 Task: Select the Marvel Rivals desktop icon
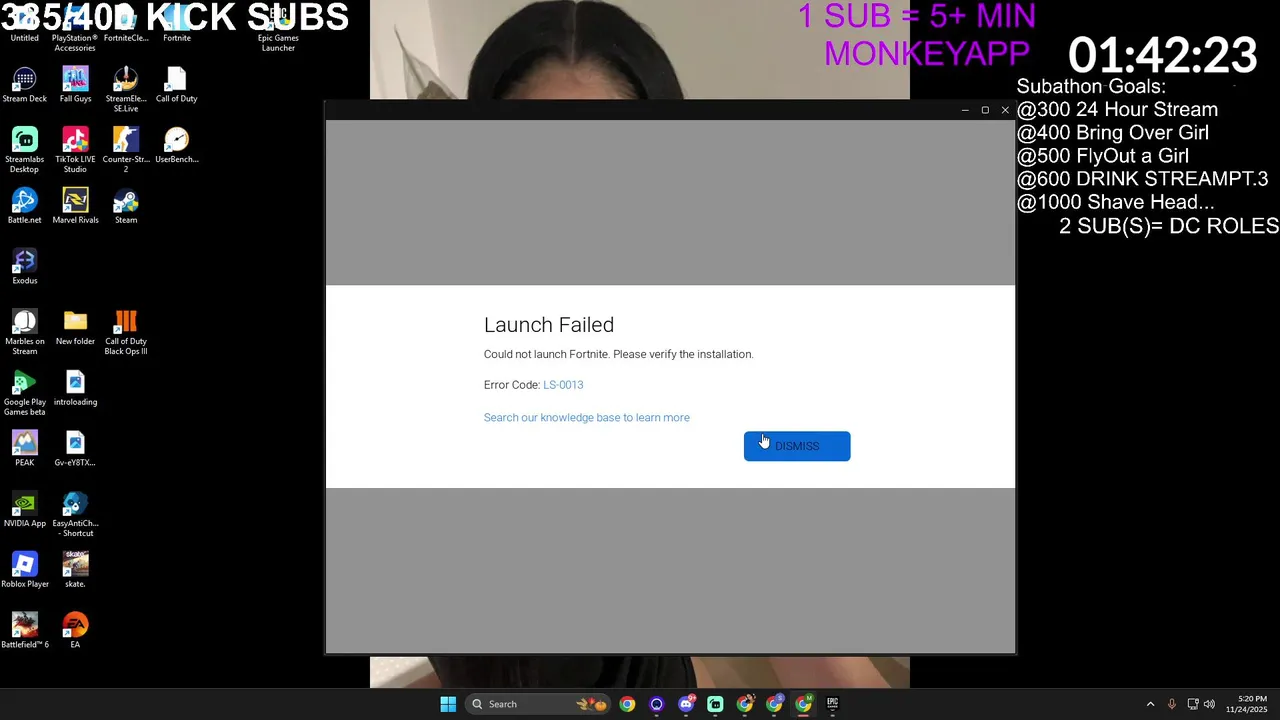pyautogui.click(x=75, y=206)
